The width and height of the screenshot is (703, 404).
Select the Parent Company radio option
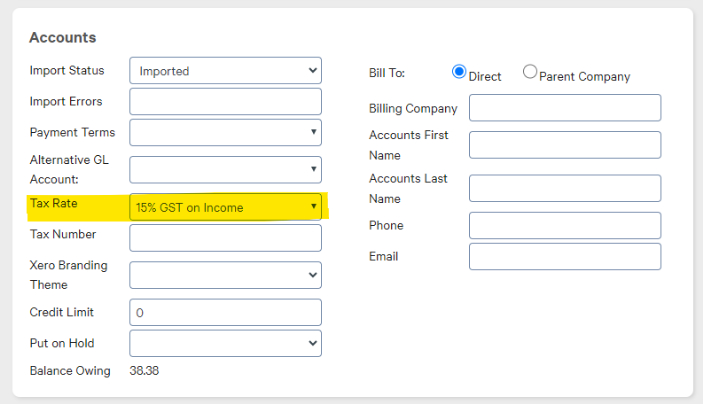(529, 72)
